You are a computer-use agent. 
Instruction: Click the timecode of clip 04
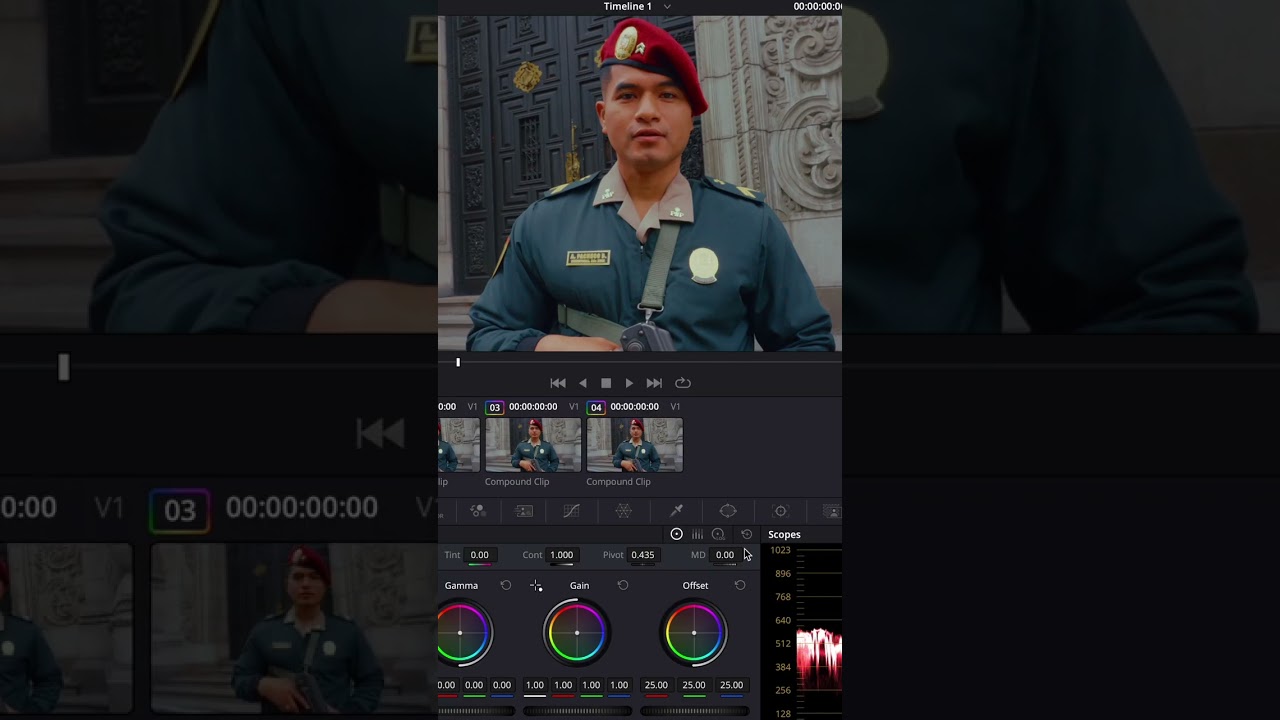pos(635,407)
